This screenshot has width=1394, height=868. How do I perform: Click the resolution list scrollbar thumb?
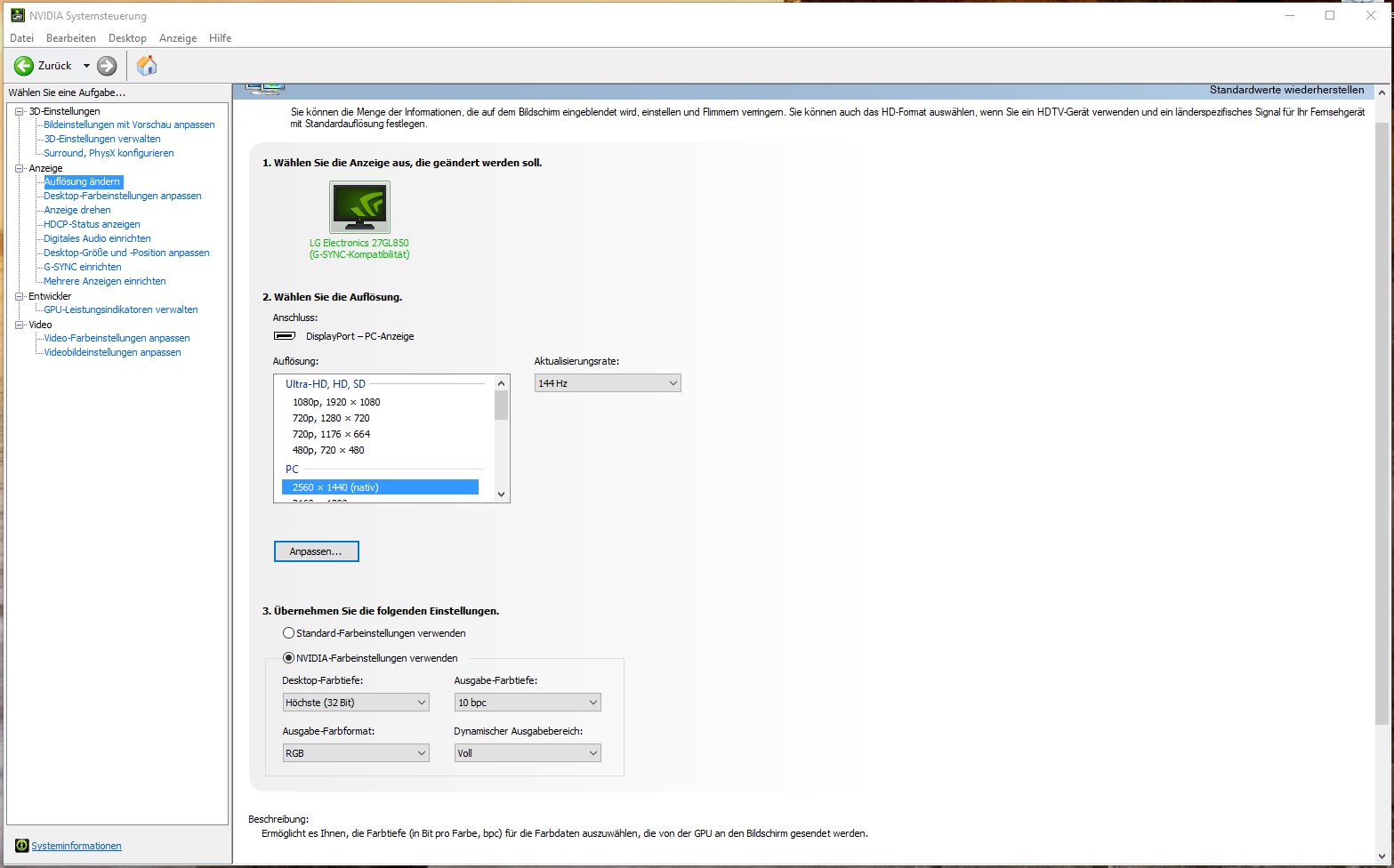tap(502, 406)
